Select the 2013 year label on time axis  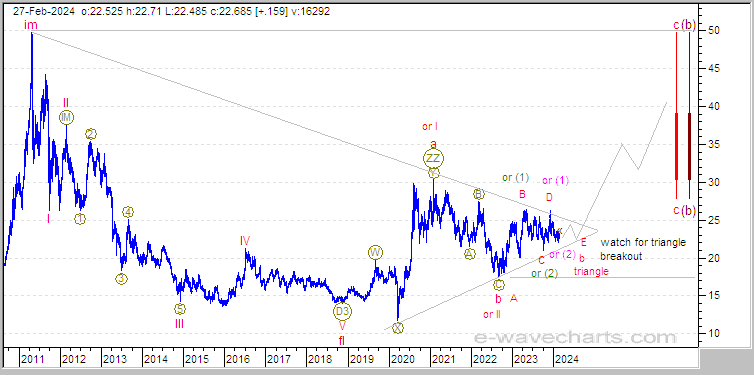(x=114, y=359)
